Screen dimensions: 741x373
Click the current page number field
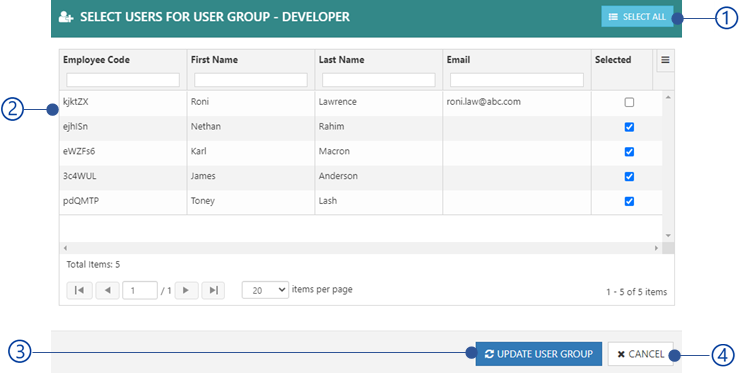[140, 290]
